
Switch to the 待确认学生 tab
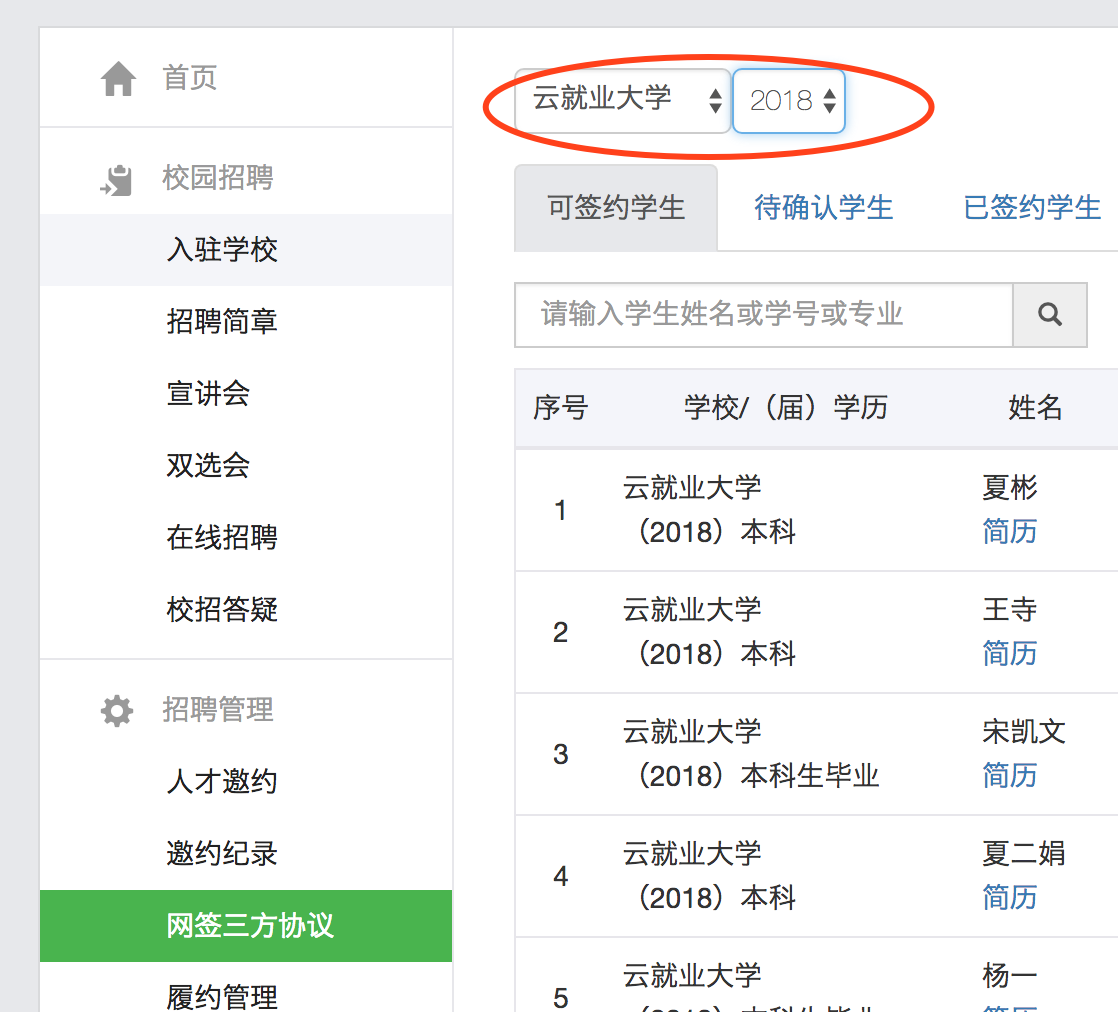click(x=823, y=208)
